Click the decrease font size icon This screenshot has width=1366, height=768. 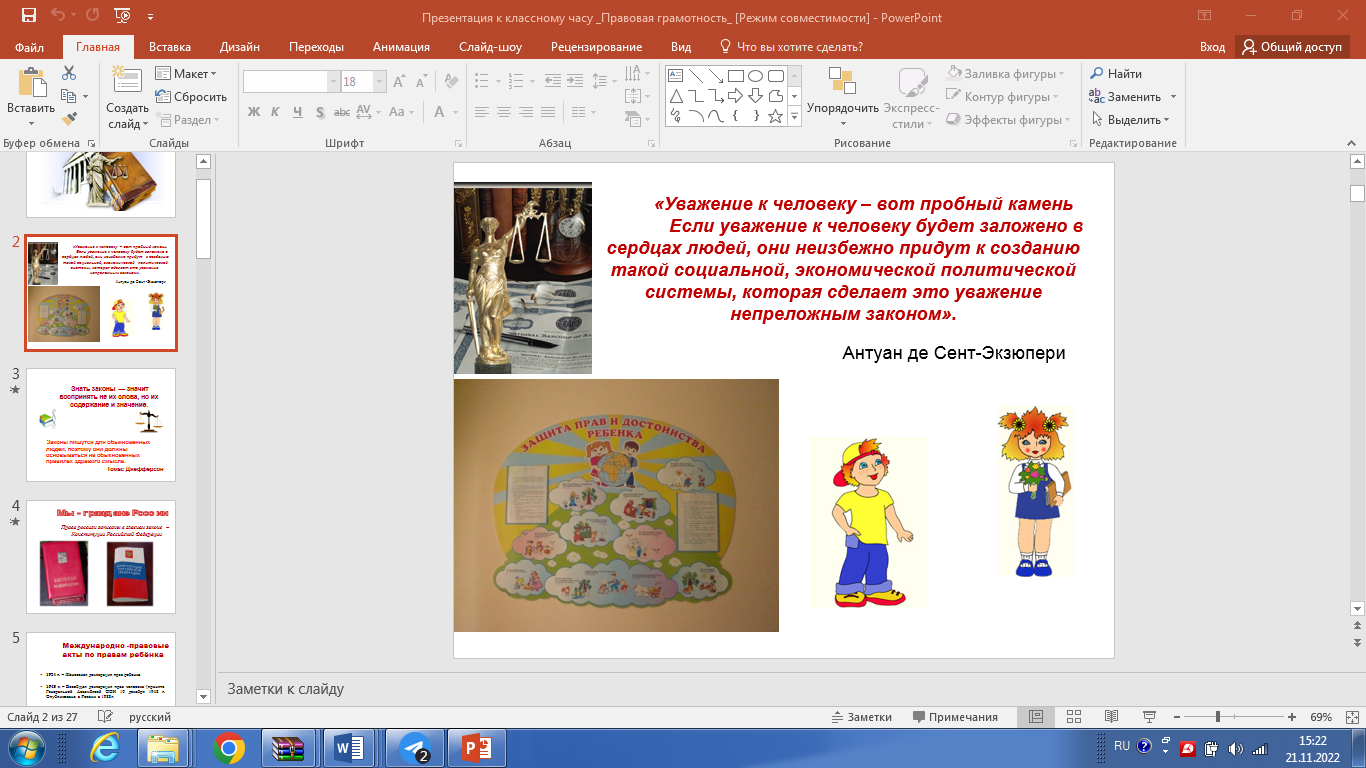tap(422, 82)
